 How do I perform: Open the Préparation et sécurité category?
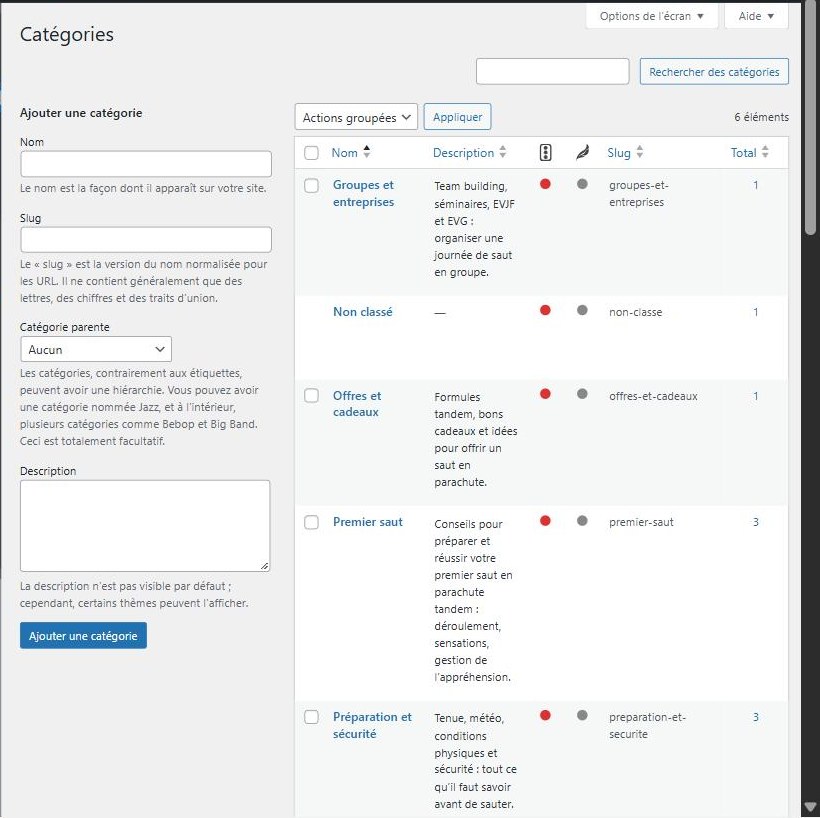coord(372,725)
